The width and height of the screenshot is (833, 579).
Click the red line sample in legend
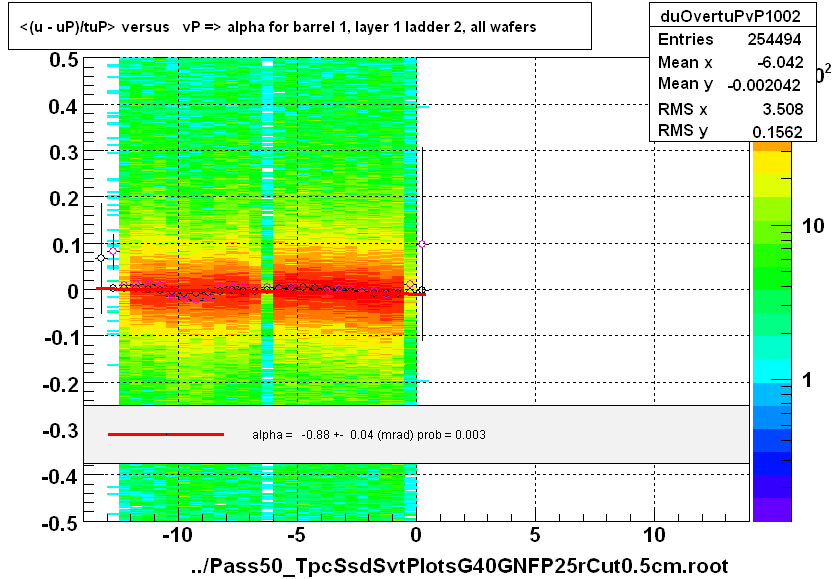tap(166, 435)
